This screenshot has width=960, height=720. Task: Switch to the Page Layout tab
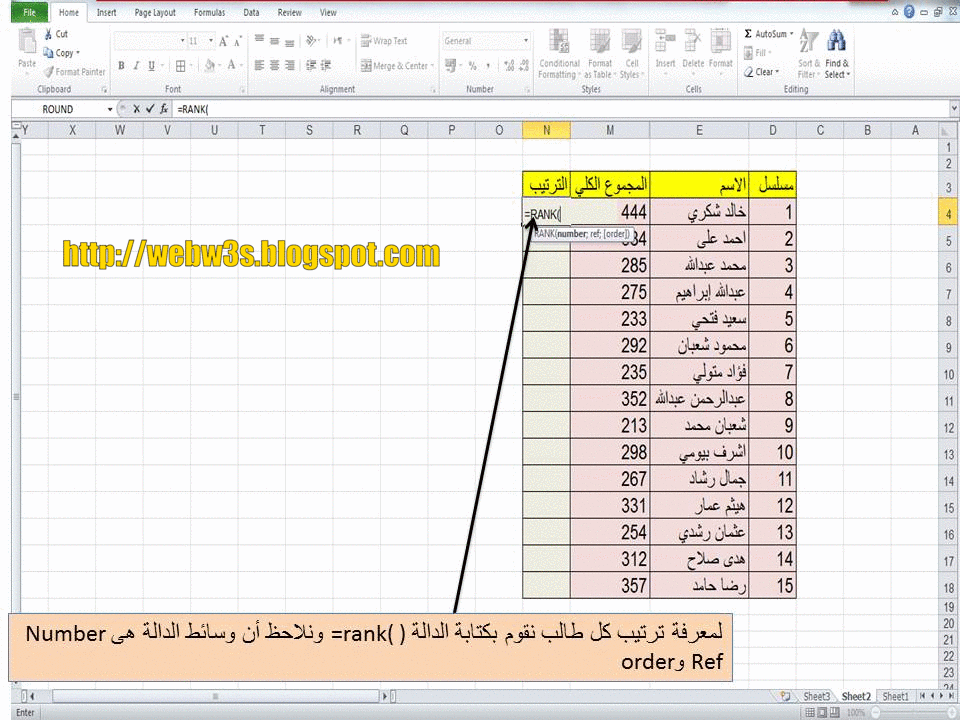(x=155, y=12)
